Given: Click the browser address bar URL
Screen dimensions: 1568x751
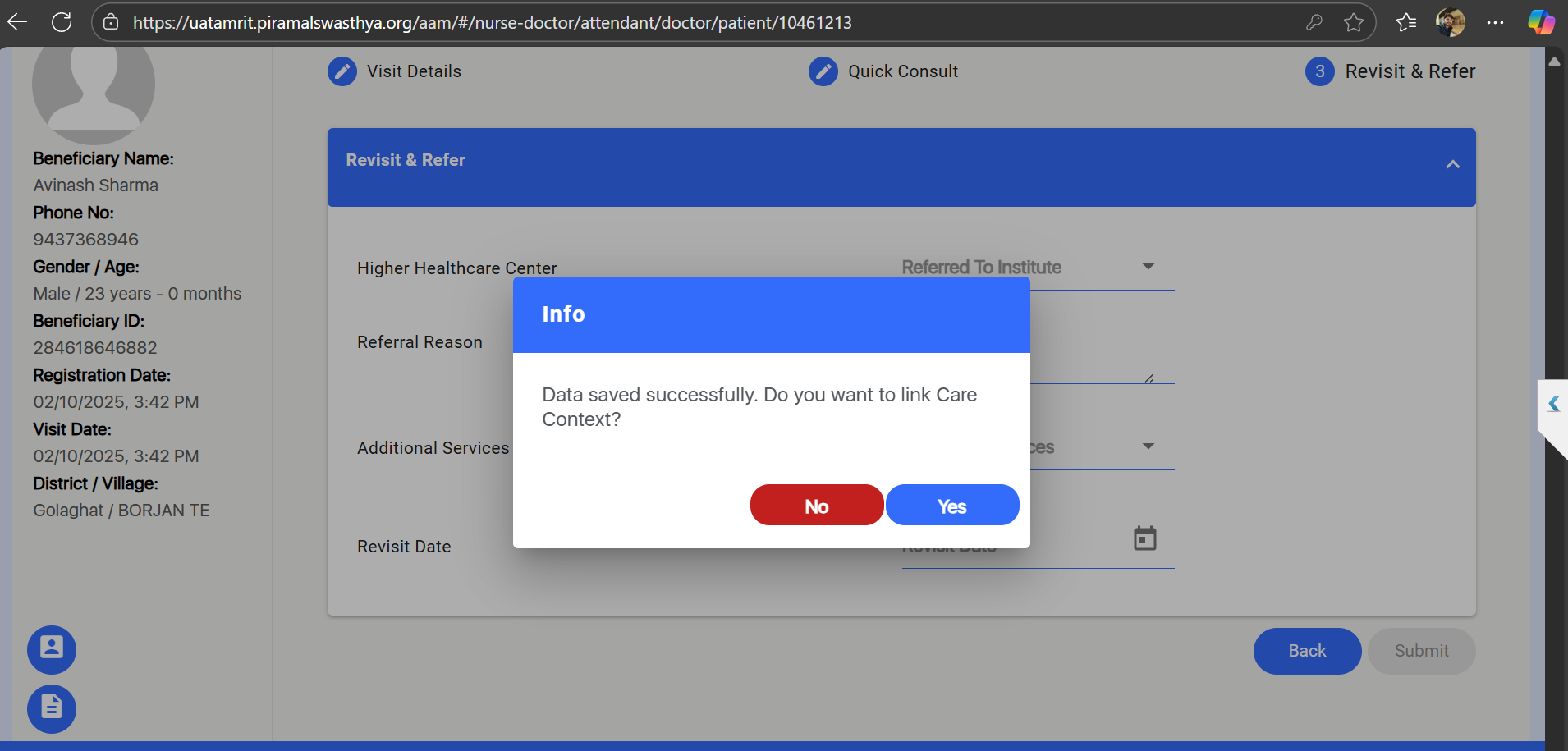Looking at the screenshot, I should 493,22.
